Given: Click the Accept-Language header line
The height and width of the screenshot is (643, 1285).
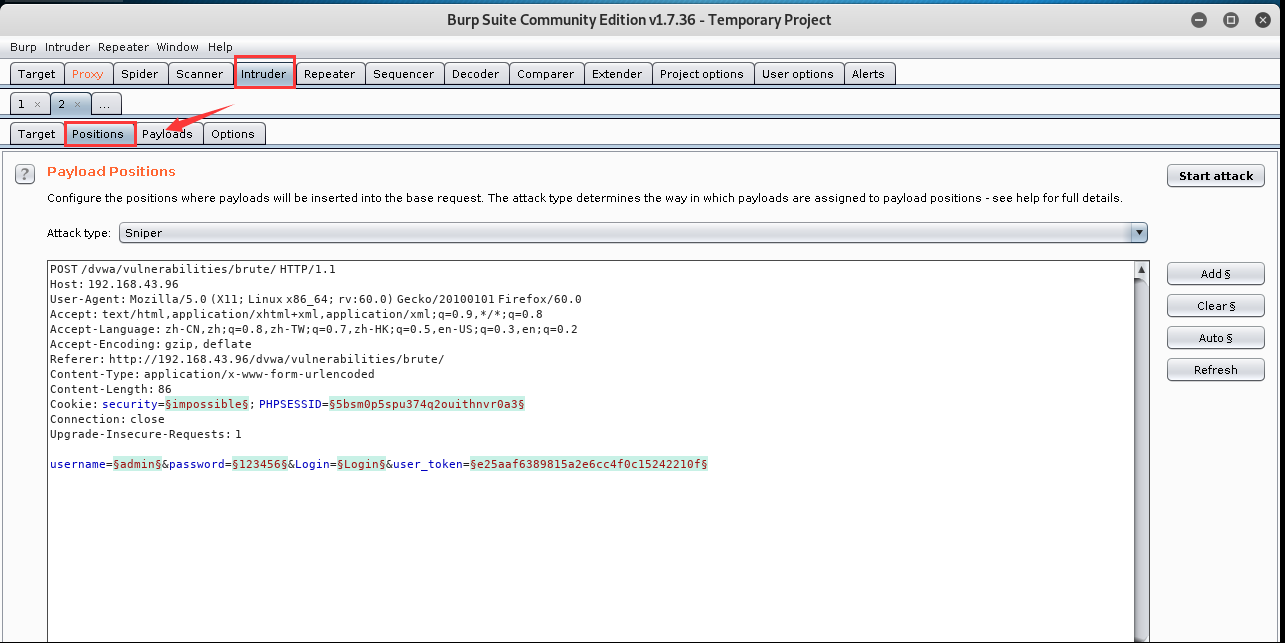Looking at the screenshot, I should click(x=314, y=329).
